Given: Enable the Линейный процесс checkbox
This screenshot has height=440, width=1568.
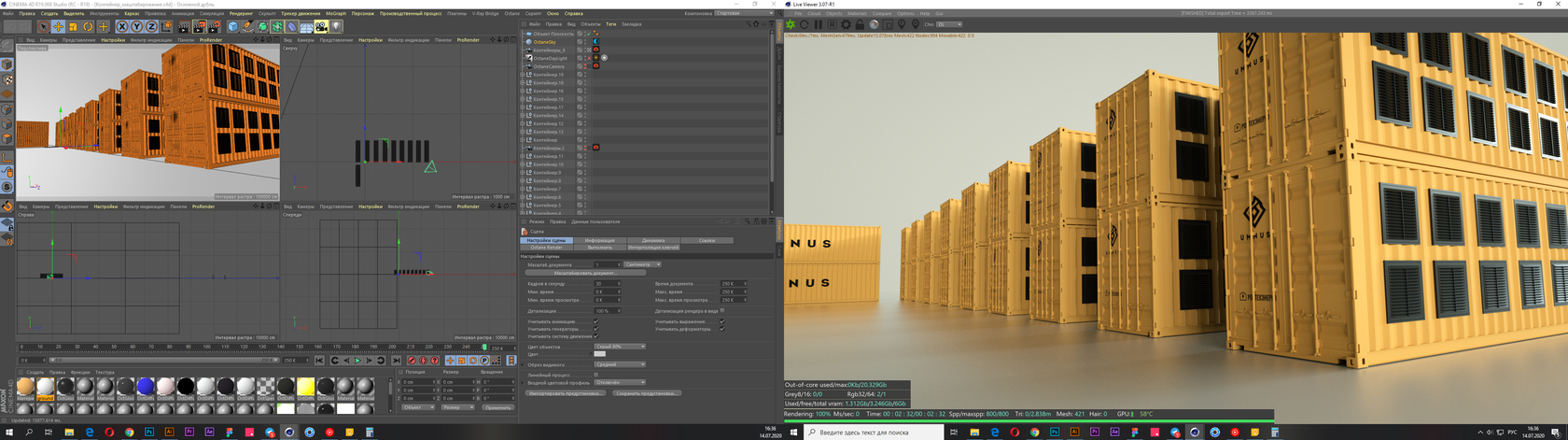Looking at the screenshot, I should pos(595,375).
